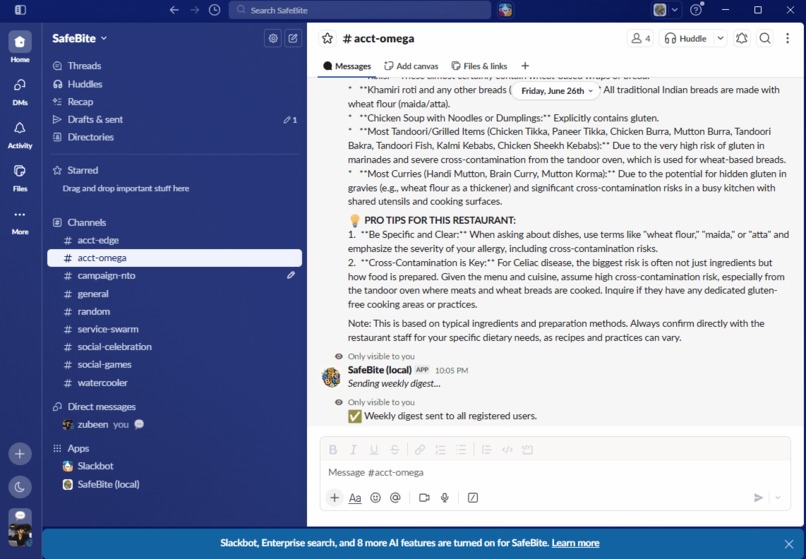Star the acct-omega channel
This screenshot has height=559, width=806.
pos(327,38)
